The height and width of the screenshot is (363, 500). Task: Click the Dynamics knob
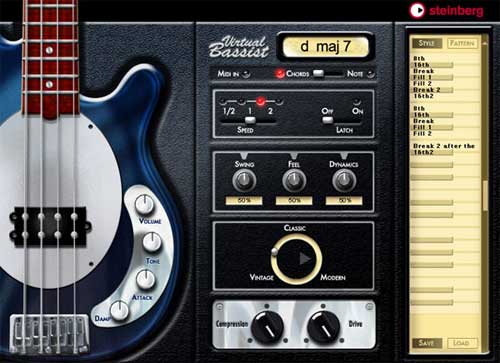[344, 180]
